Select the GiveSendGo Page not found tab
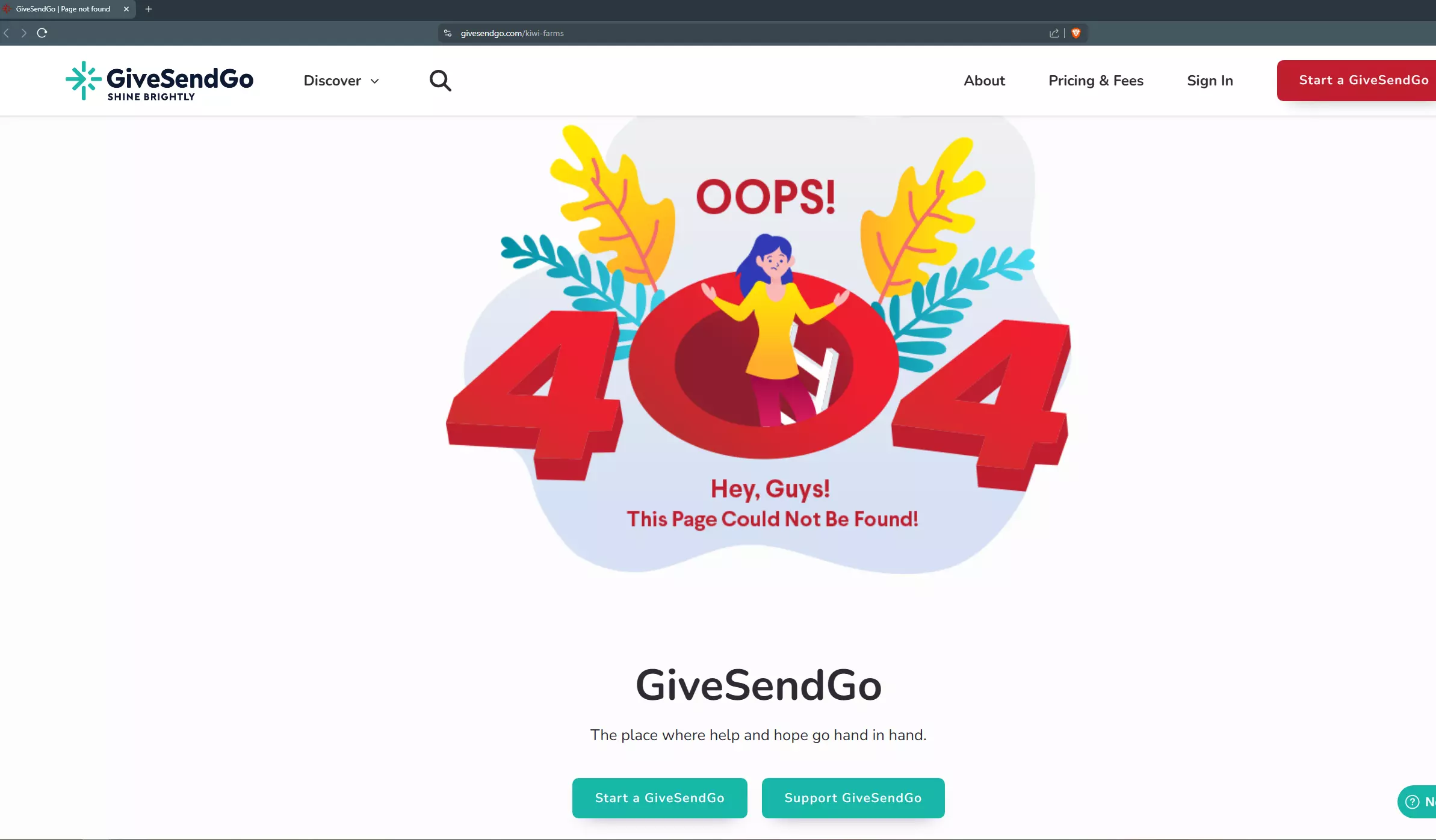 pyautogui.click(x=63, y=9)
